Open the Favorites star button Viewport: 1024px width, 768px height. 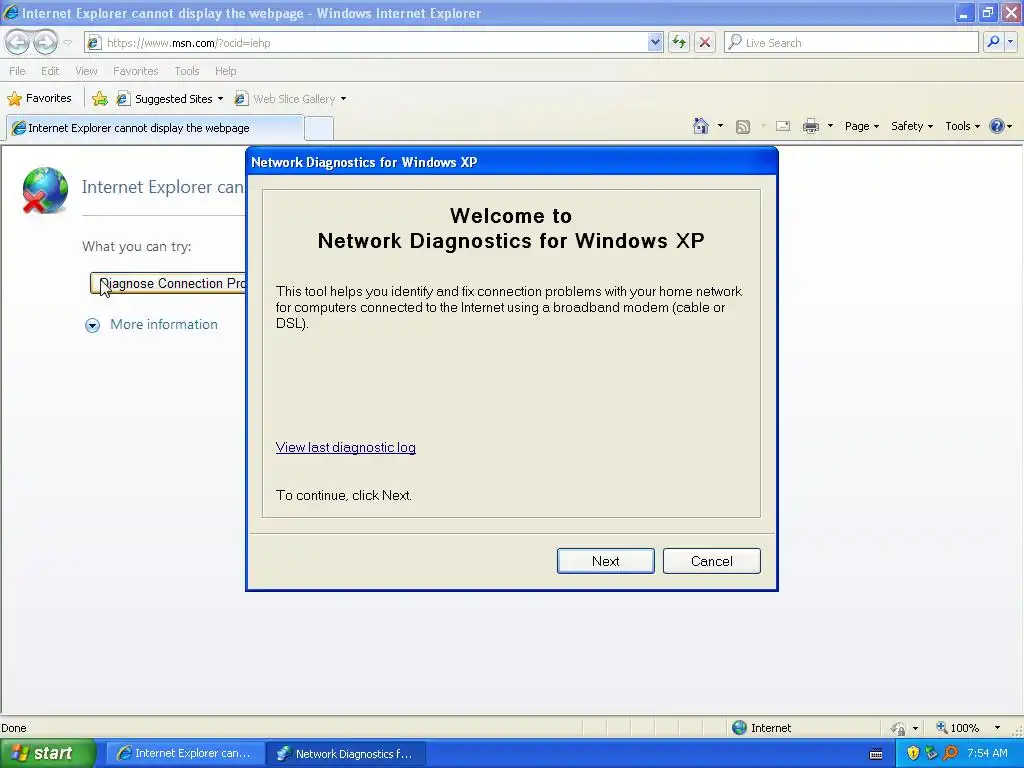point(39,99)
